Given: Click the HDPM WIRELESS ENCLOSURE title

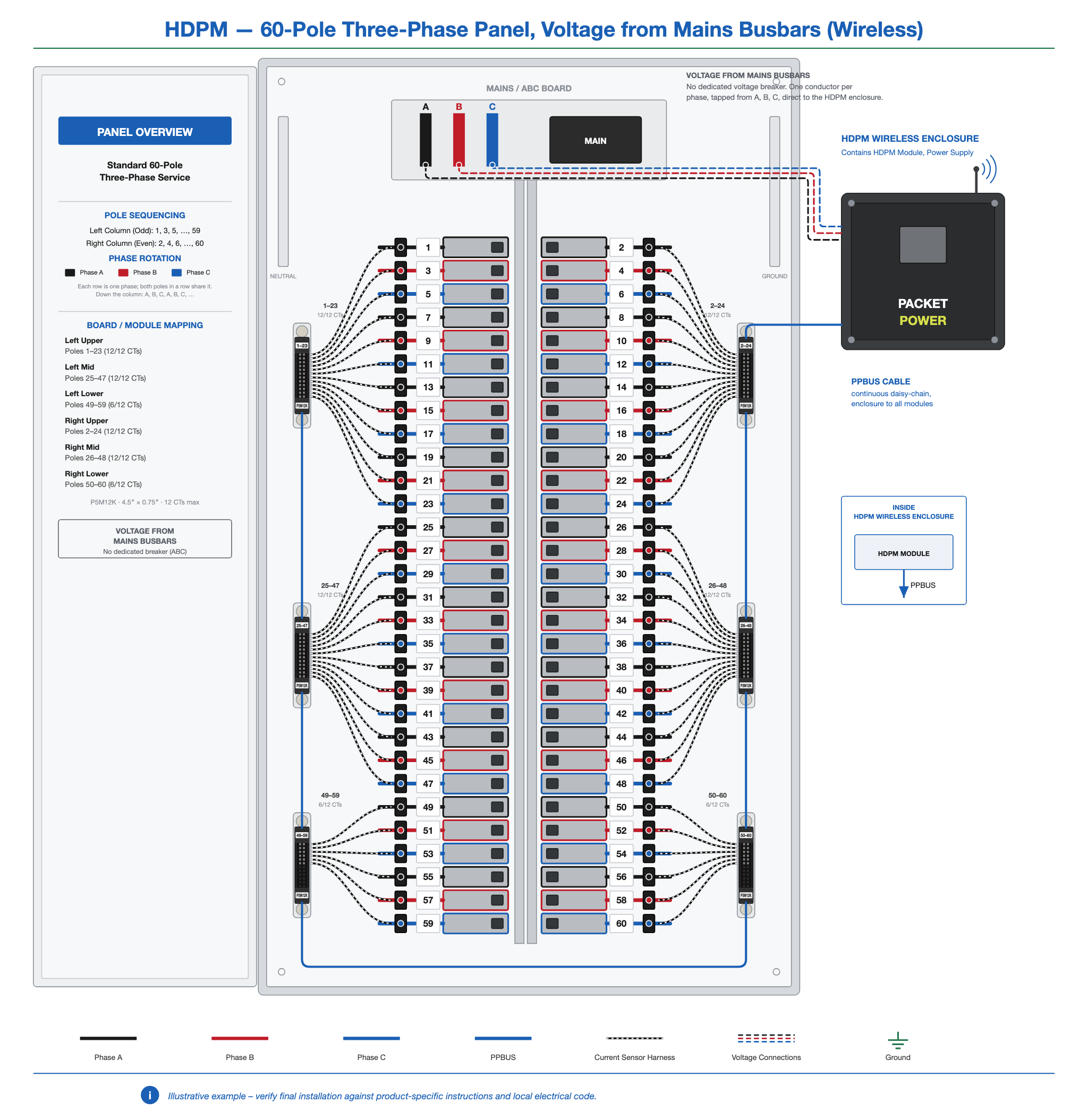Looking at the screenshot, I should [x=909, y=138].
